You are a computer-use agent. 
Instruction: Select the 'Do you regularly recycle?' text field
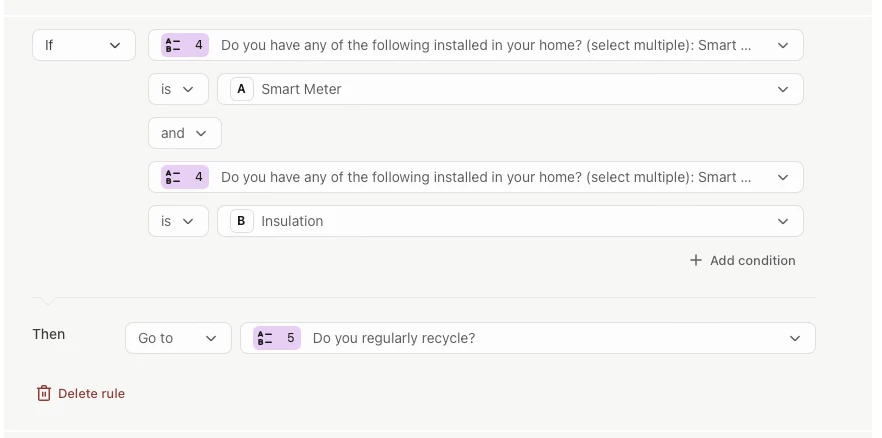394,338
